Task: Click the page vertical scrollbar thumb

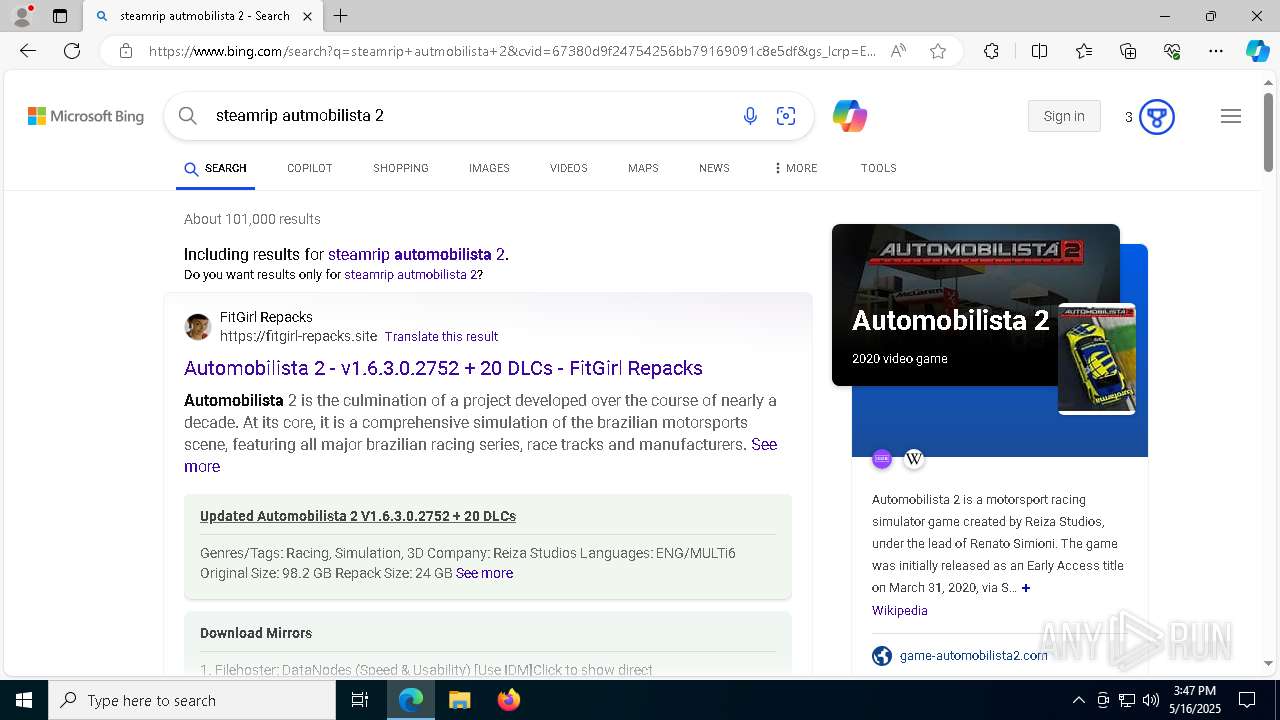Action: point(1268,132)
